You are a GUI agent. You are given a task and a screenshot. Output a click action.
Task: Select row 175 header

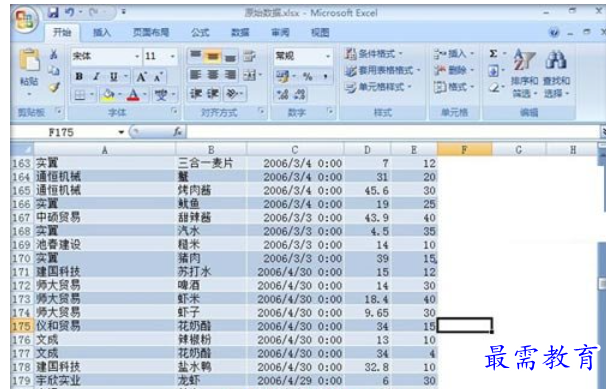pyautogui.click(x=21, y=326)
